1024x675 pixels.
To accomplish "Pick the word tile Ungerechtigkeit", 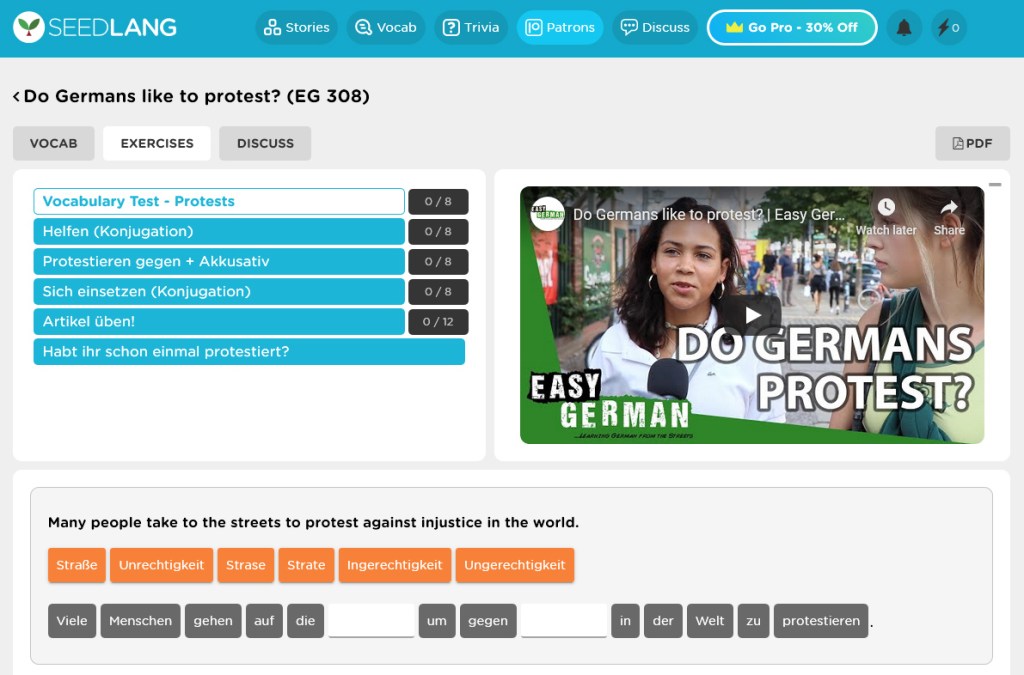I will click(514, 565).
